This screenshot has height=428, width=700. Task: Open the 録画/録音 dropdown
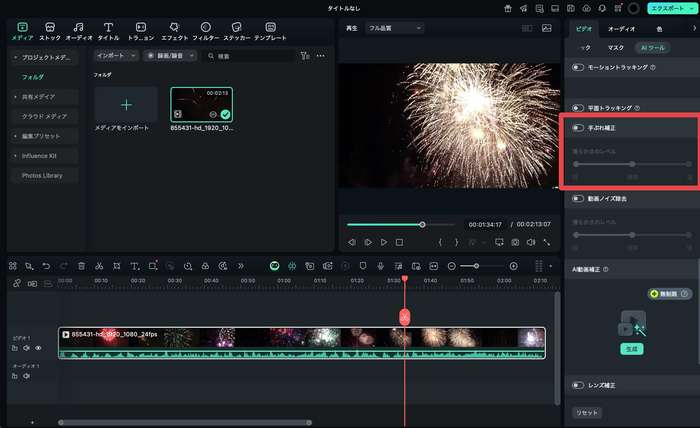(x=170, y=56)
